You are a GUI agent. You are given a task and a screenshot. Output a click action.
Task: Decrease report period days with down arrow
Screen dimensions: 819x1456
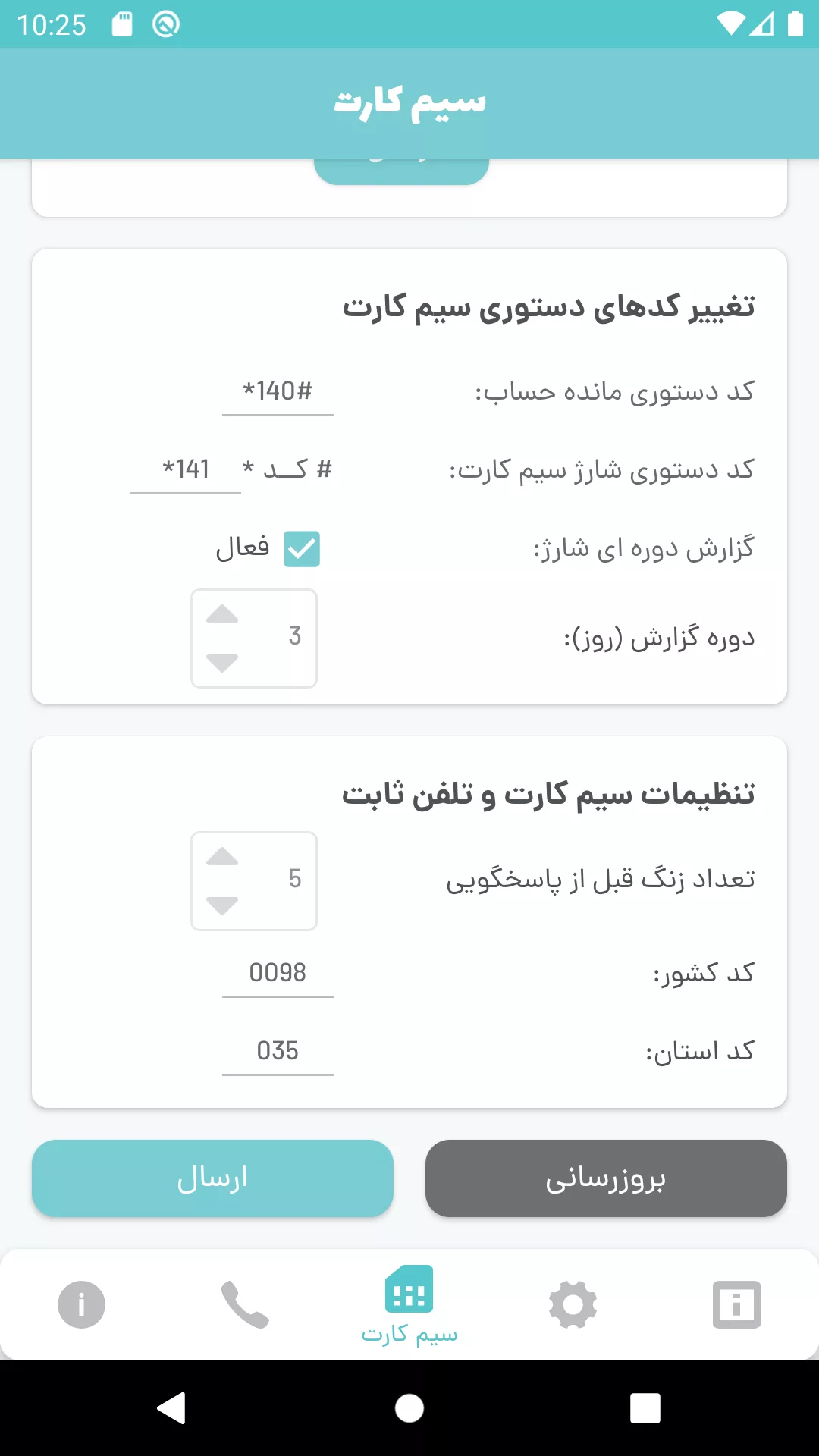click(222, 663)
